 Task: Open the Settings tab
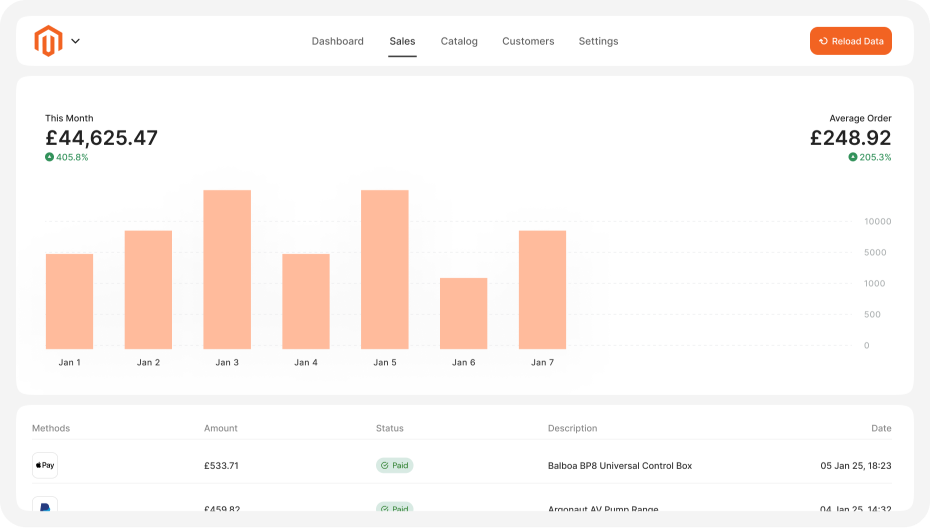[x=598, y=41]
